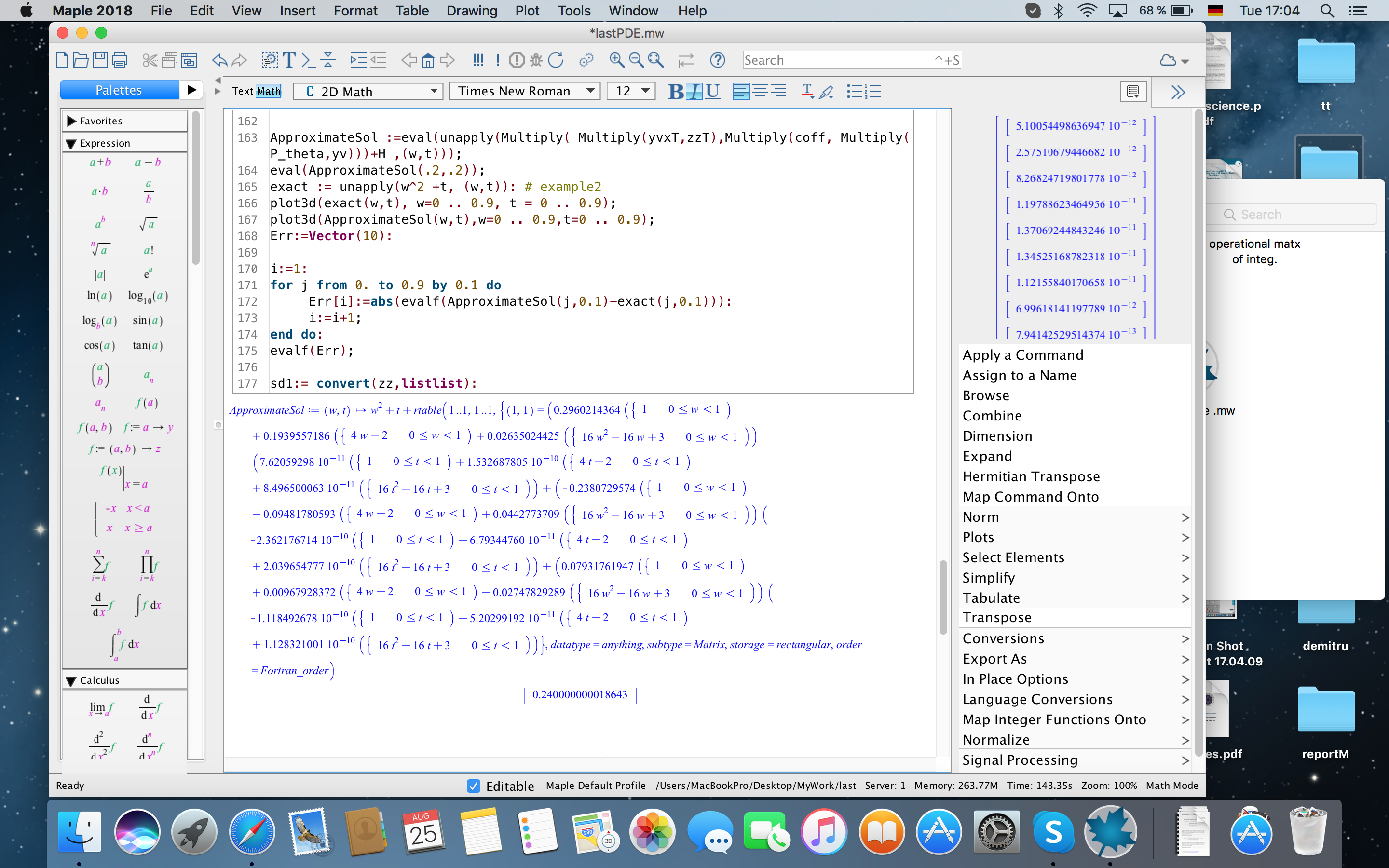1389x868 pixels.
Task: Pick a highlight color with marker icon
Action: (827, 91)
